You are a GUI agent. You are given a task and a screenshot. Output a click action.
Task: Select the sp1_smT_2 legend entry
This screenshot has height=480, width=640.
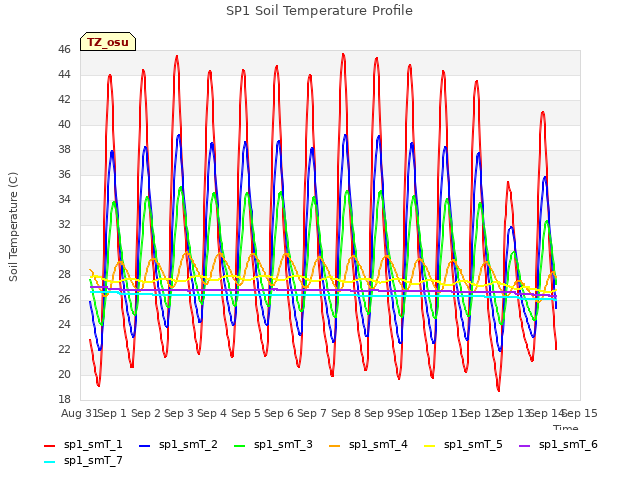click(x=178, y=444)
